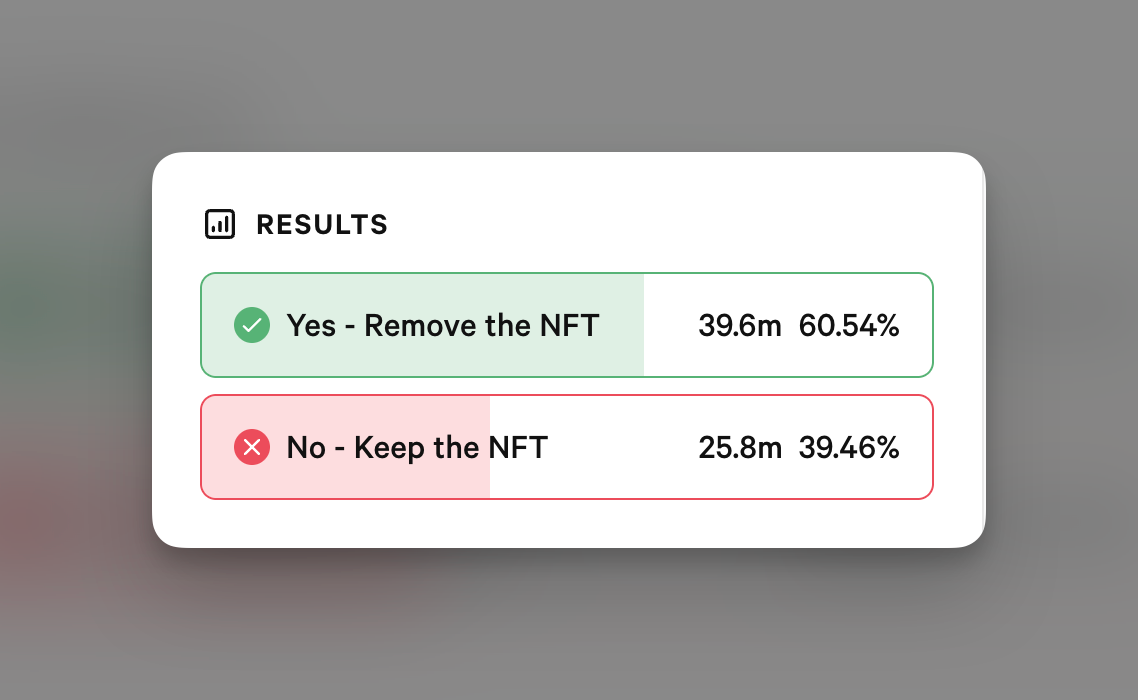Select the "Yes - Remove the NFT" label

click(x=443, y=325)
